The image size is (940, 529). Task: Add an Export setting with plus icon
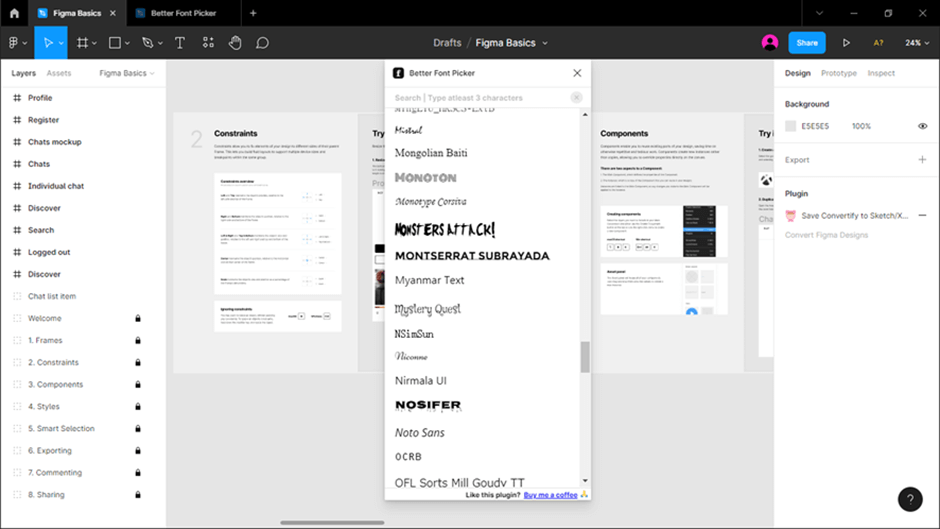point(922,160)
